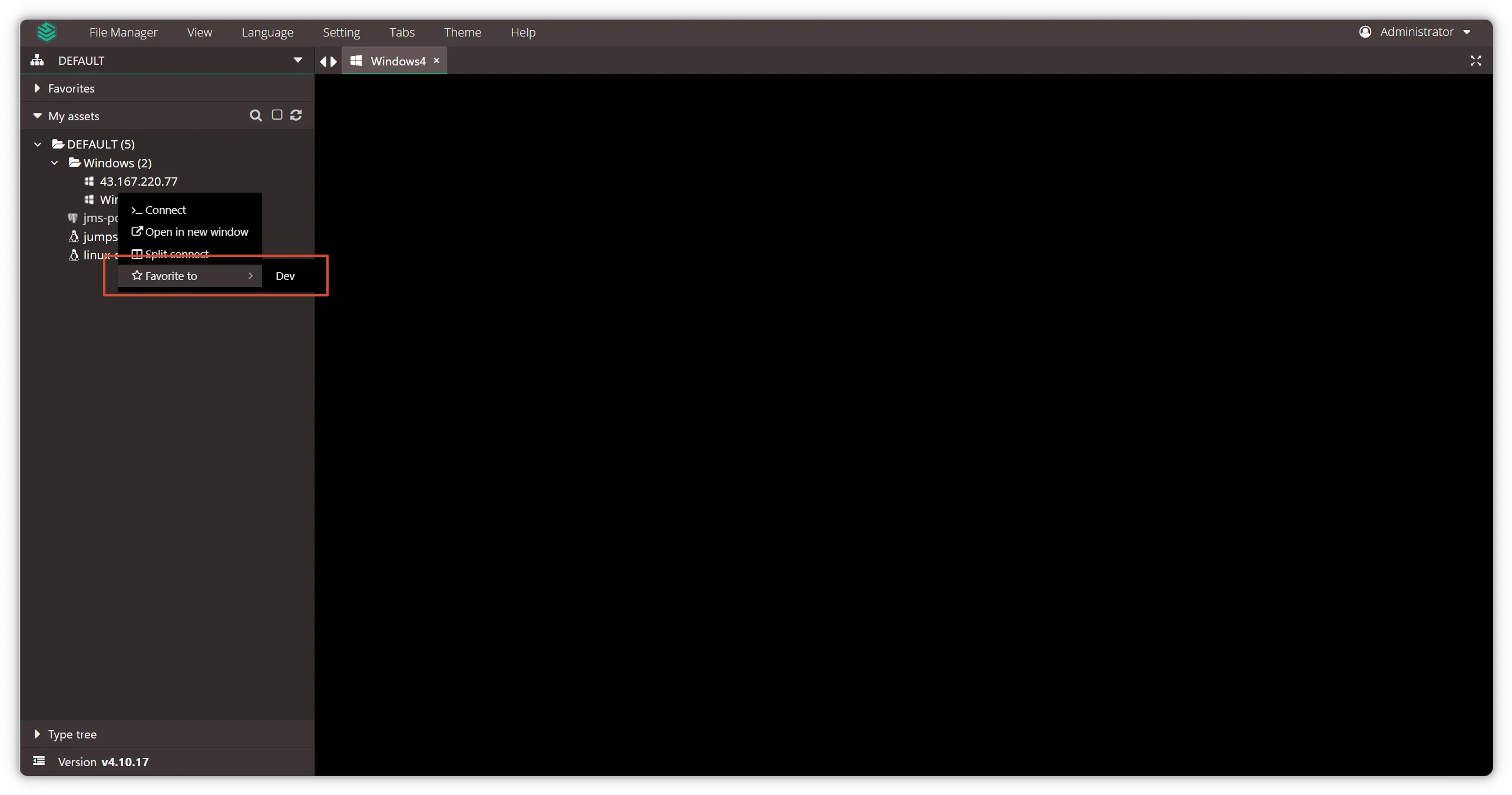Collapse the My assets section
The height and width of the screenshot is (795, 1512).
point(38,116)
